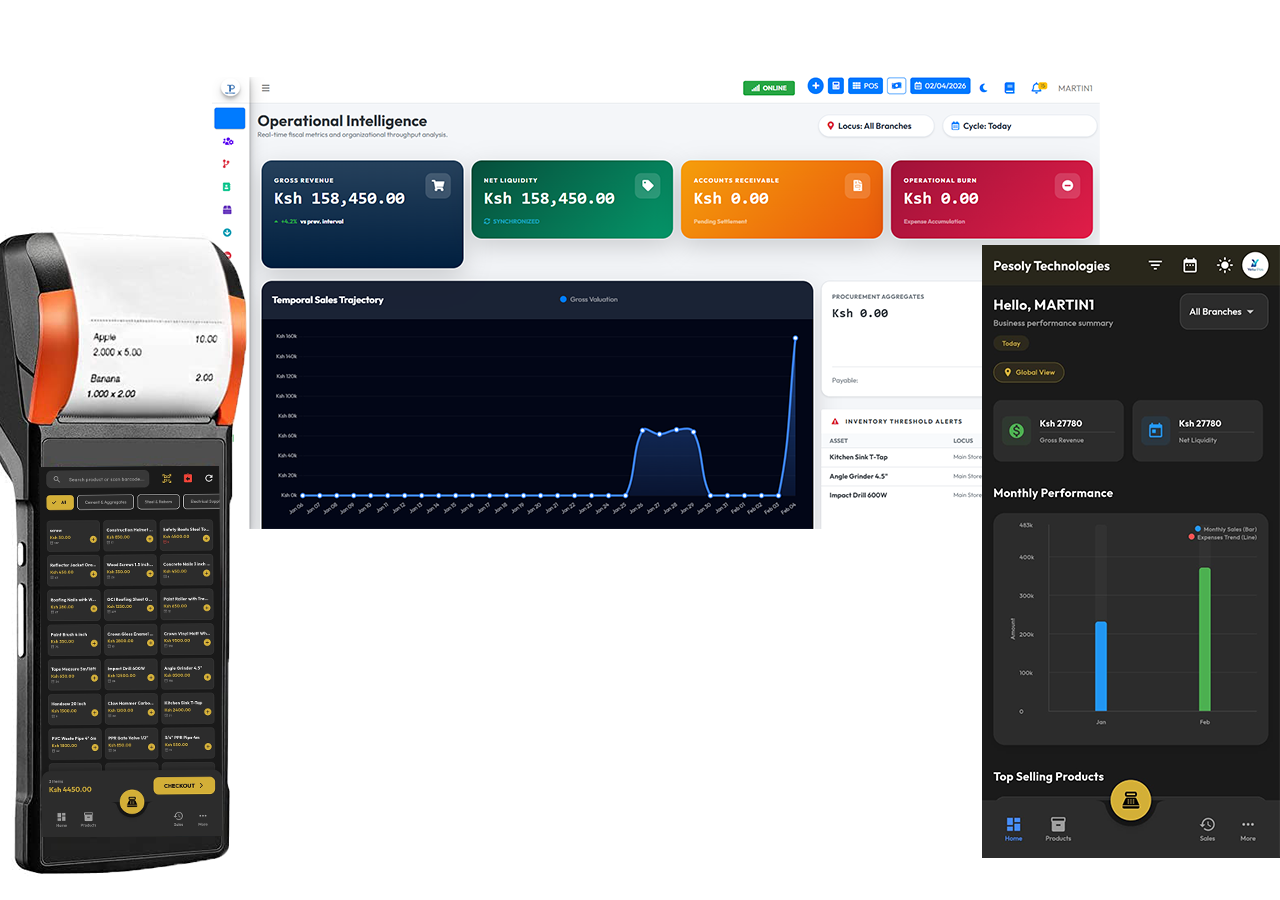This screenshot has width=1280, height=900.
Task: Select the green February bar in Monthly Performance chart
Action: [1205, 640]
